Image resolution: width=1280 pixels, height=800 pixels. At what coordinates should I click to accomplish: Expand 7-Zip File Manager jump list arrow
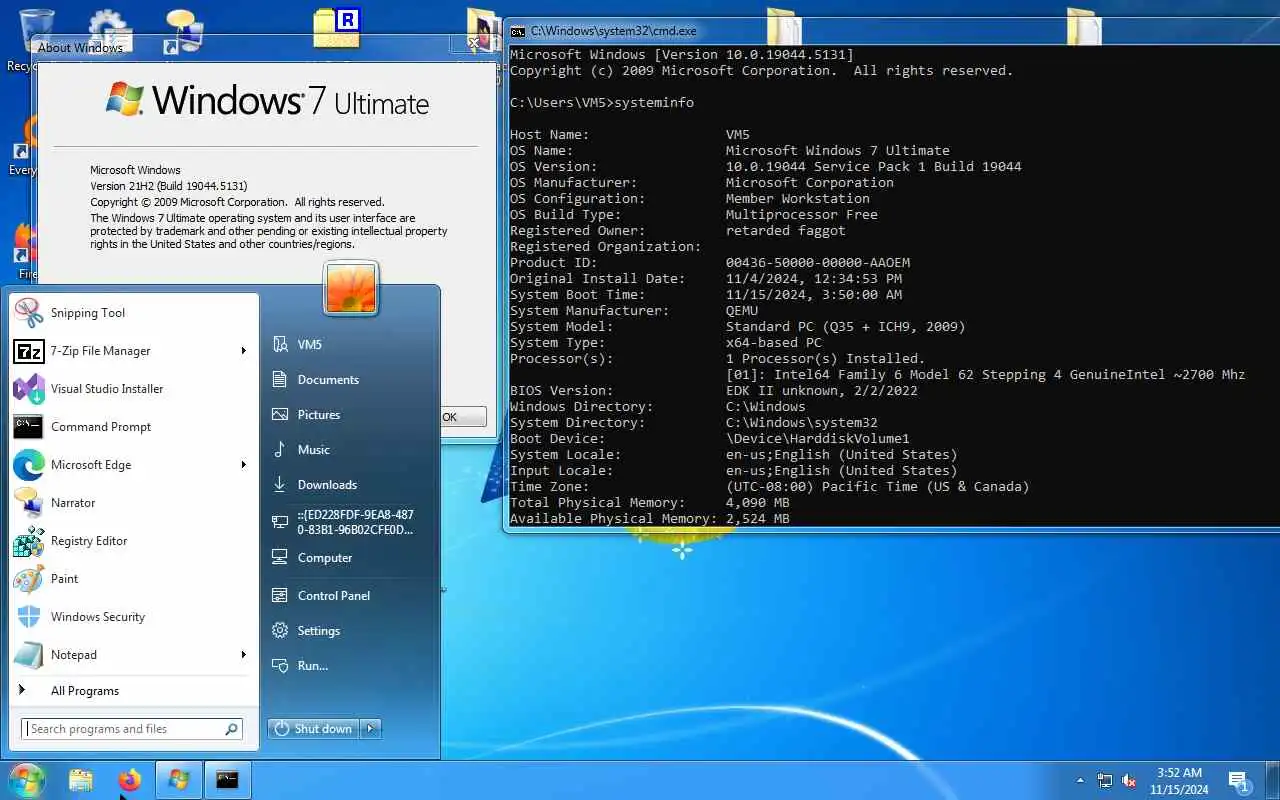pyautogui.click(x=244, y=351)
